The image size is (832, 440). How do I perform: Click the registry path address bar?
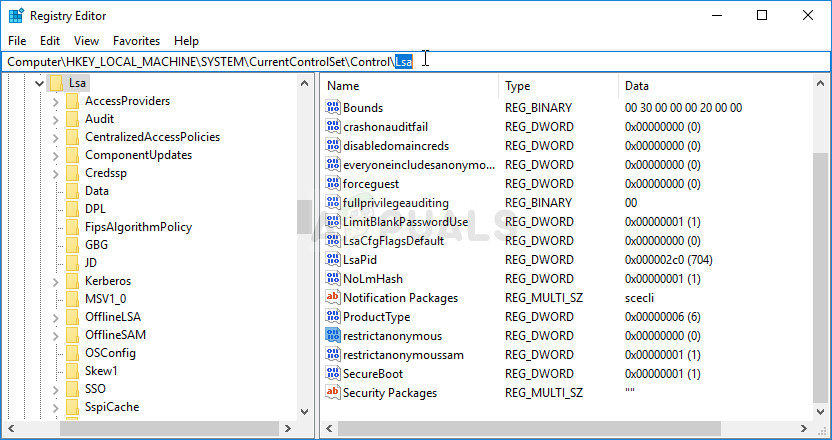click(600, 61)
